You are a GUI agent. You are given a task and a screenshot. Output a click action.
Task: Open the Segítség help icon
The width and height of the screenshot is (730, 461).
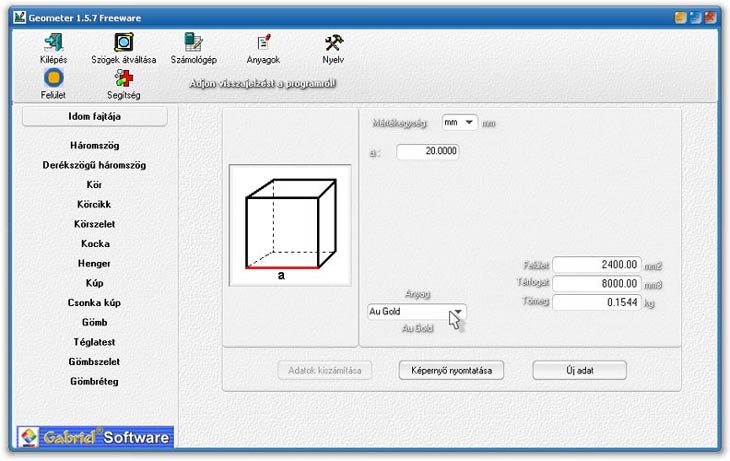point(123,79)
